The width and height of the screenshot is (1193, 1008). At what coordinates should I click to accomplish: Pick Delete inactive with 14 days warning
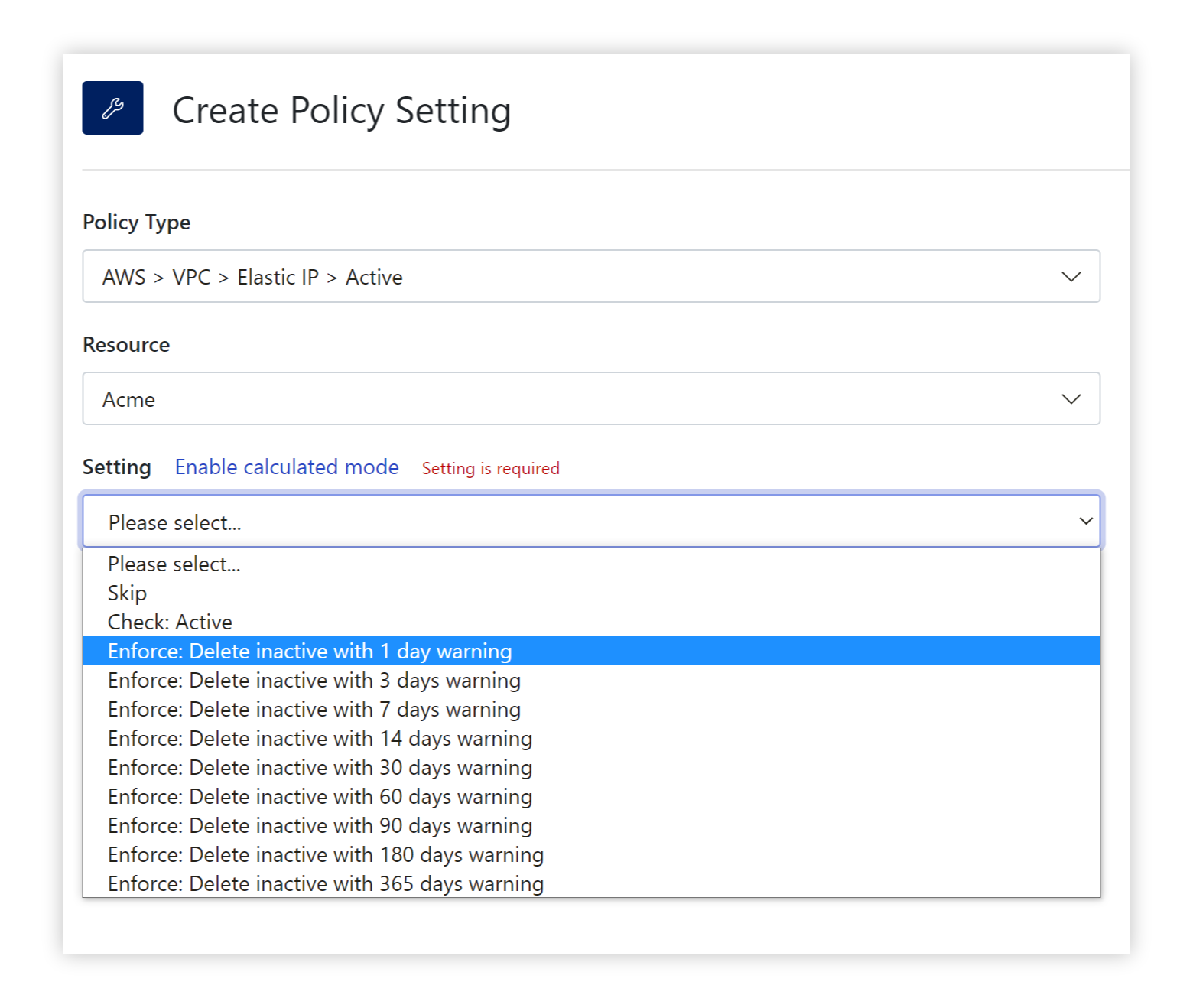(x=591, y=738)
